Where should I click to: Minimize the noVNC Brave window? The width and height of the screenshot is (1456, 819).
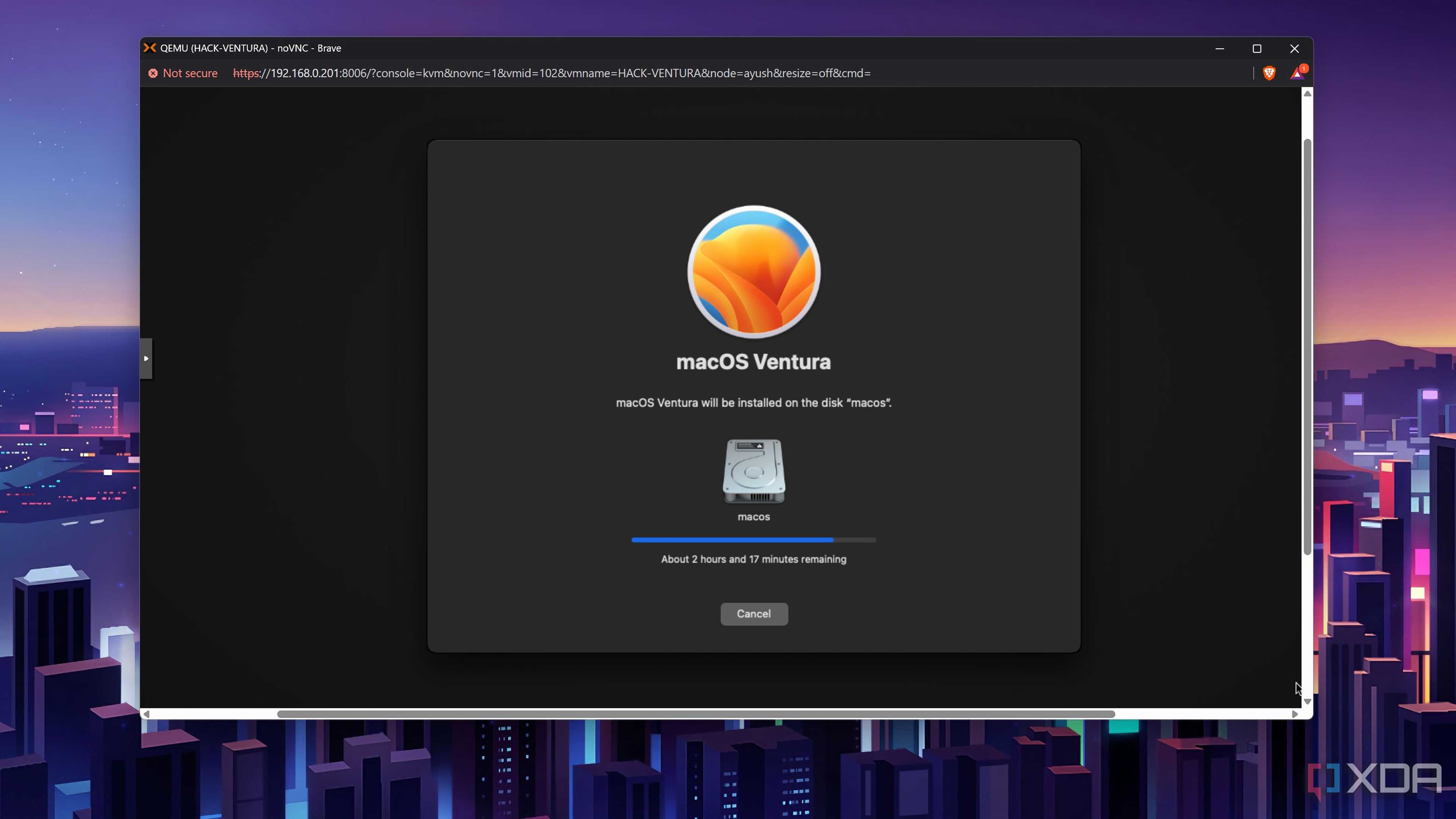coord(1220,49)
